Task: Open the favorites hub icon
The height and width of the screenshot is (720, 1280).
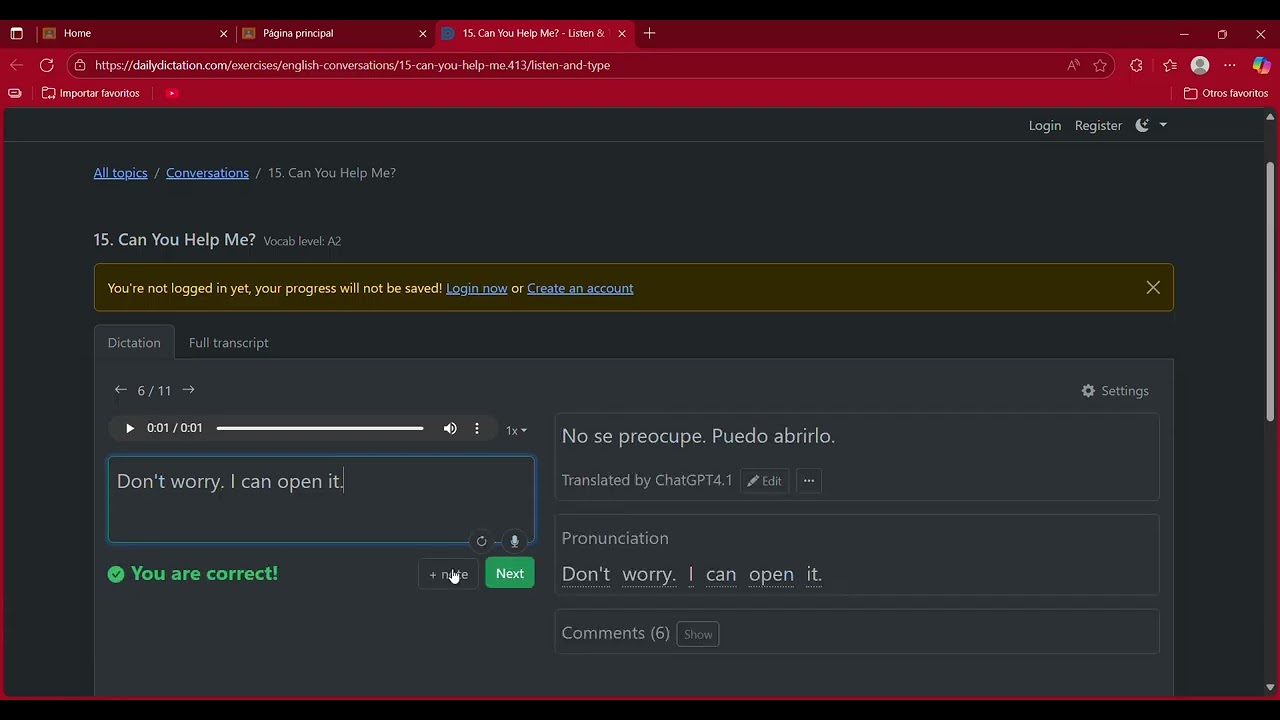Action: 1170,65
